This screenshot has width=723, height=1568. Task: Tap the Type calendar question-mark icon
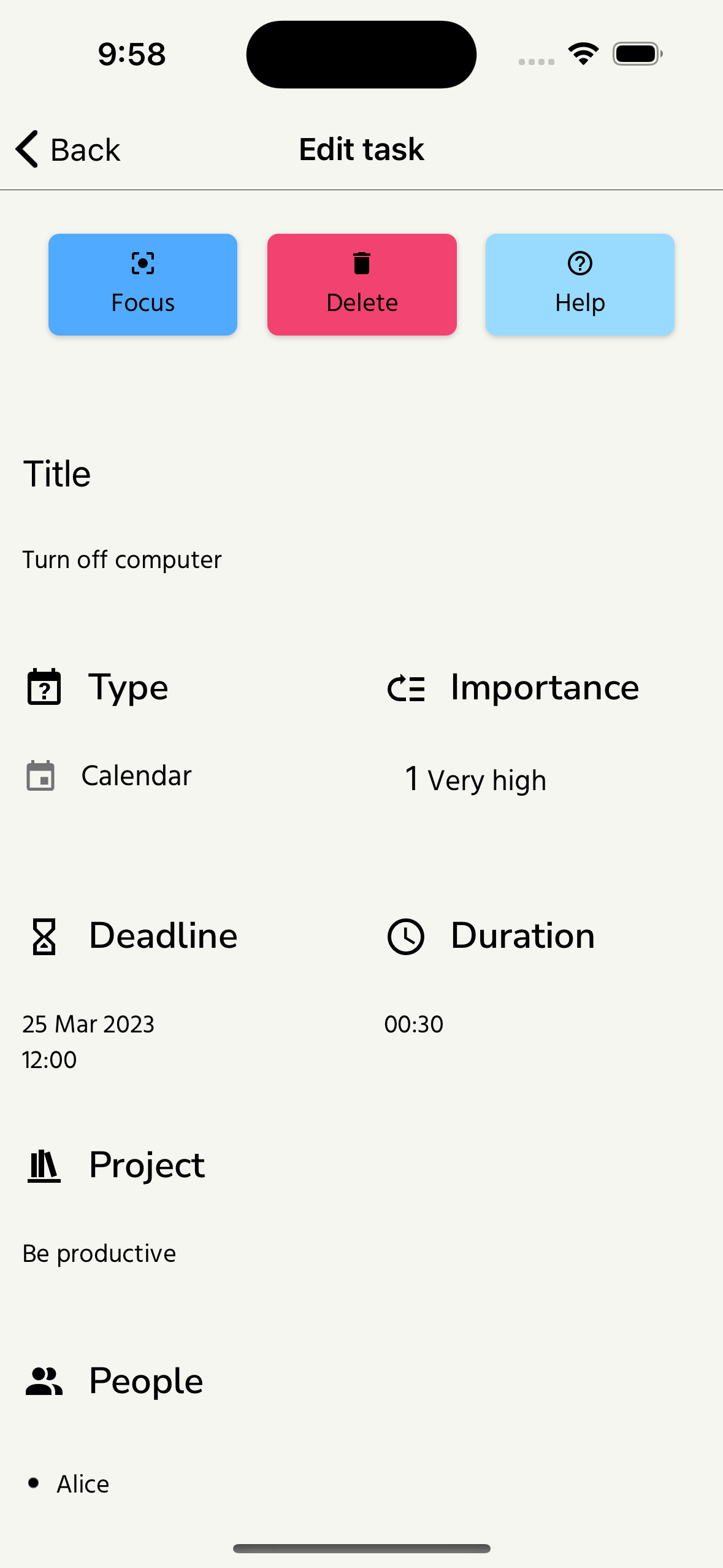point(44,687)
